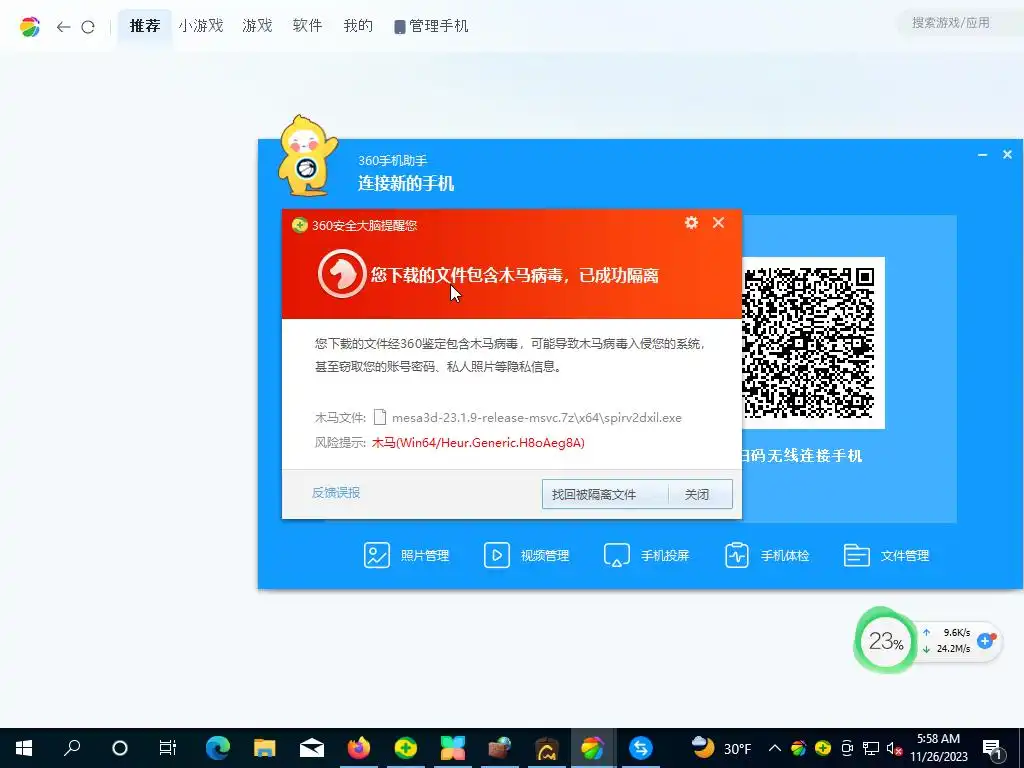The height and width of the screenshot is (768, 1024).
Task: Click the 360 app store logo
Action: tap(29, 27)
